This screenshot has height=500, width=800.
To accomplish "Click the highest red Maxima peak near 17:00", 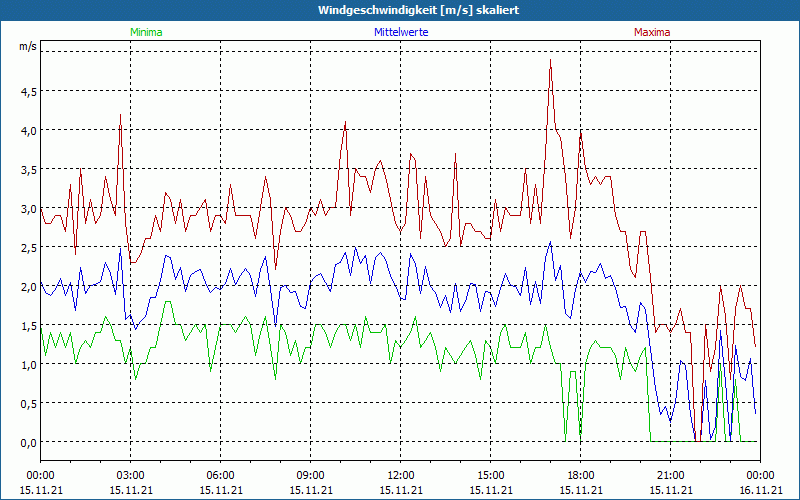I will click(x=551, y=60).
